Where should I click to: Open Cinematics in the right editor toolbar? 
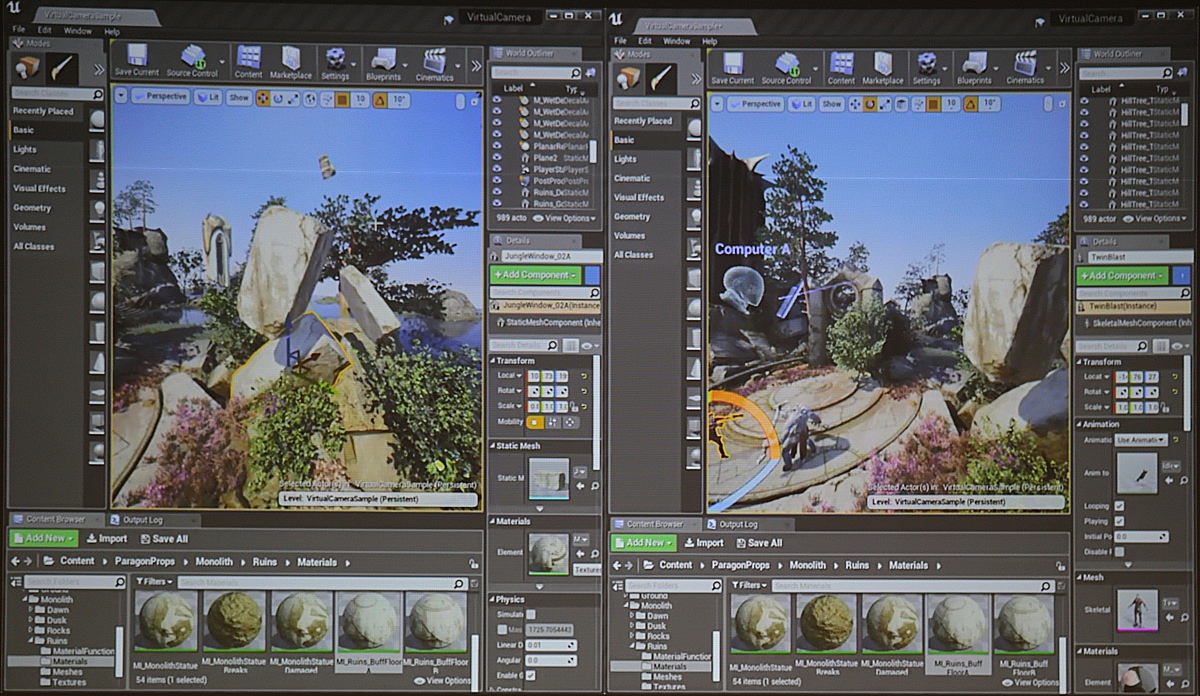(1025, 66)
